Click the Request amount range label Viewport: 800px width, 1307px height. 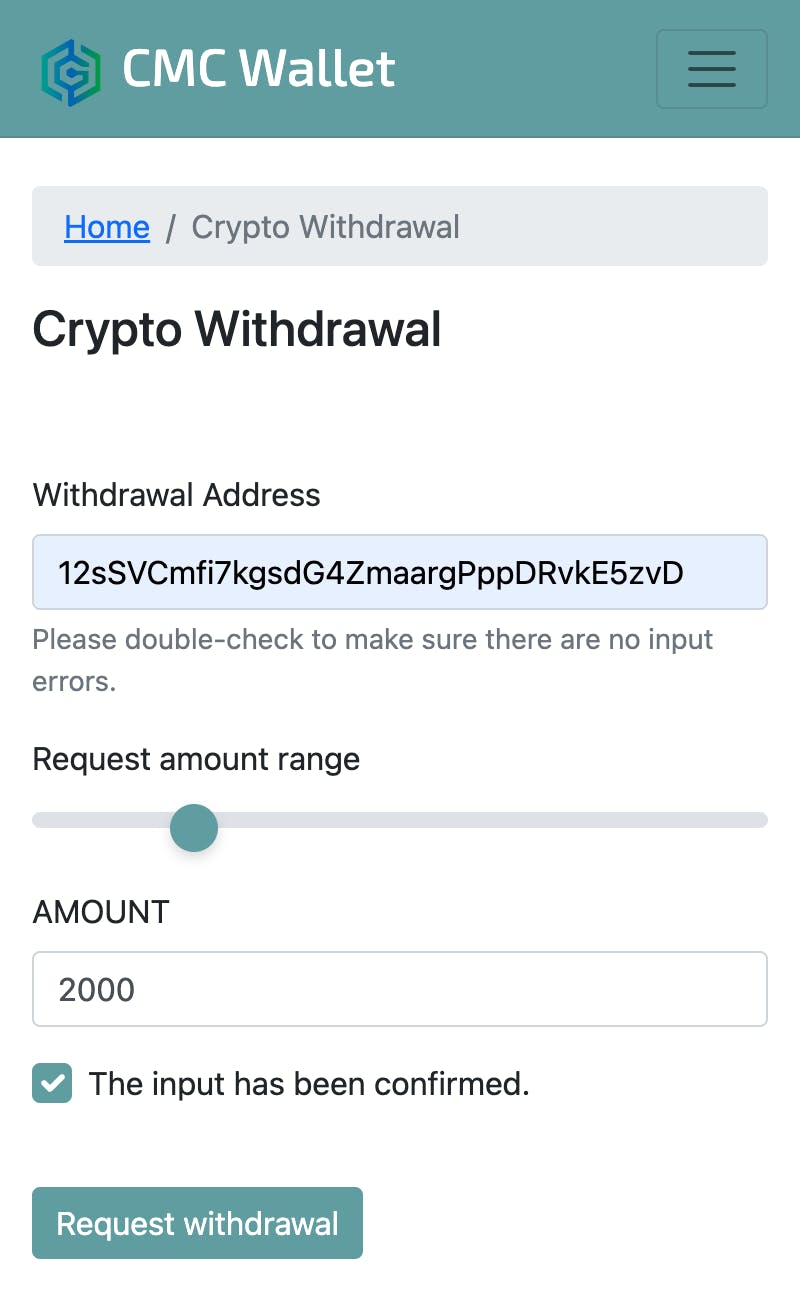tap(196, 759)
